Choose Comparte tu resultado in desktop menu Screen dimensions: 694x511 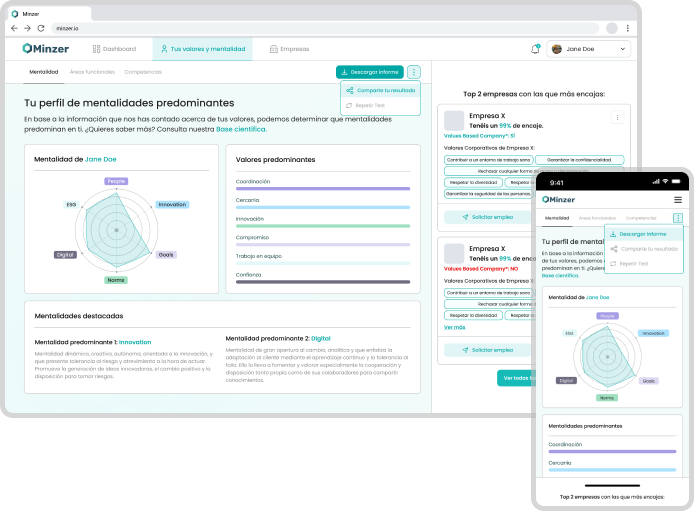point(380,90)
